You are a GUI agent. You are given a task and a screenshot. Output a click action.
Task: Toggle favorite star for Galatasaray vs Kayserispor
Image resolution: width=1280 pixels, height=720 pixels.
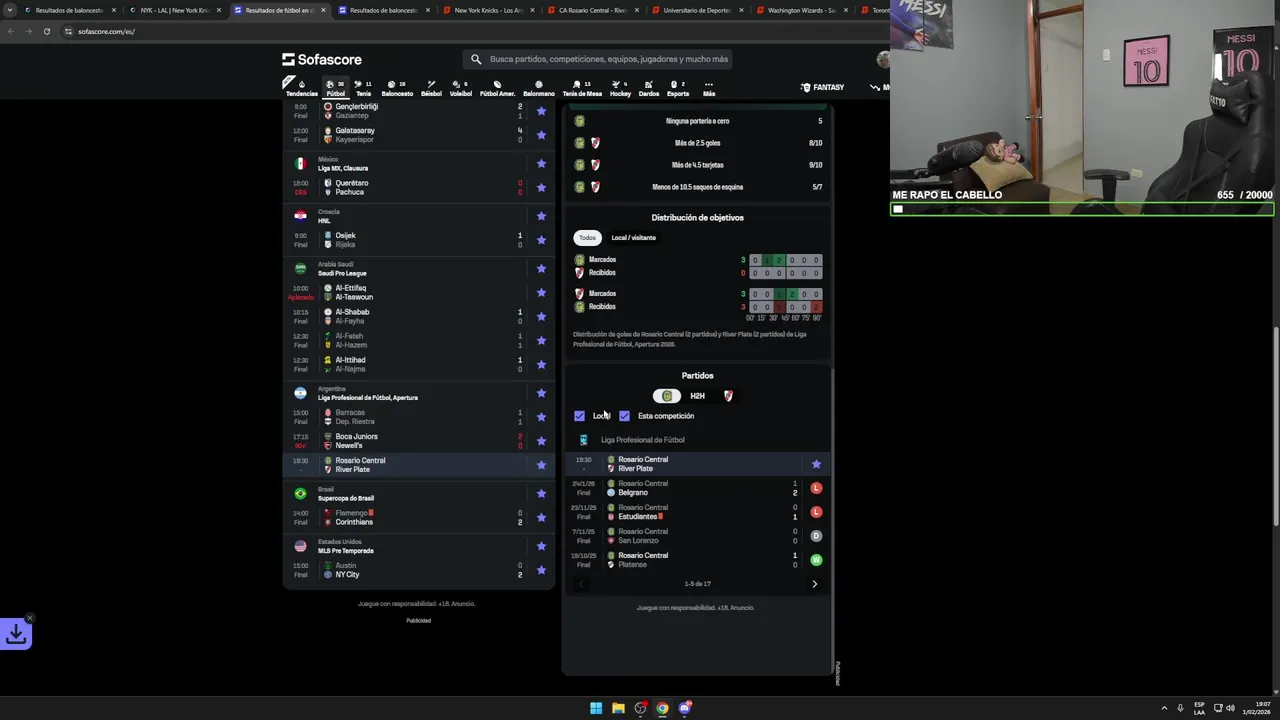(x=541, y=135)
